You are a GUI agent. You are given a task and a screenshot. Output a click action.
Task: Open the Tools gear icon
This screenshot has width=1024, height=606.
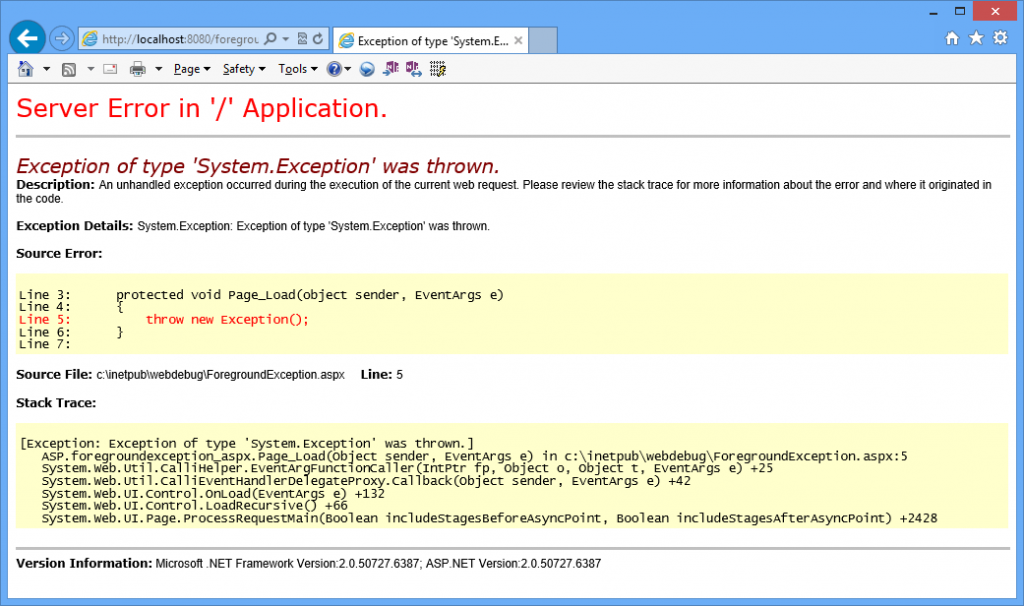pyautogui.click(x=1000, y=38)
